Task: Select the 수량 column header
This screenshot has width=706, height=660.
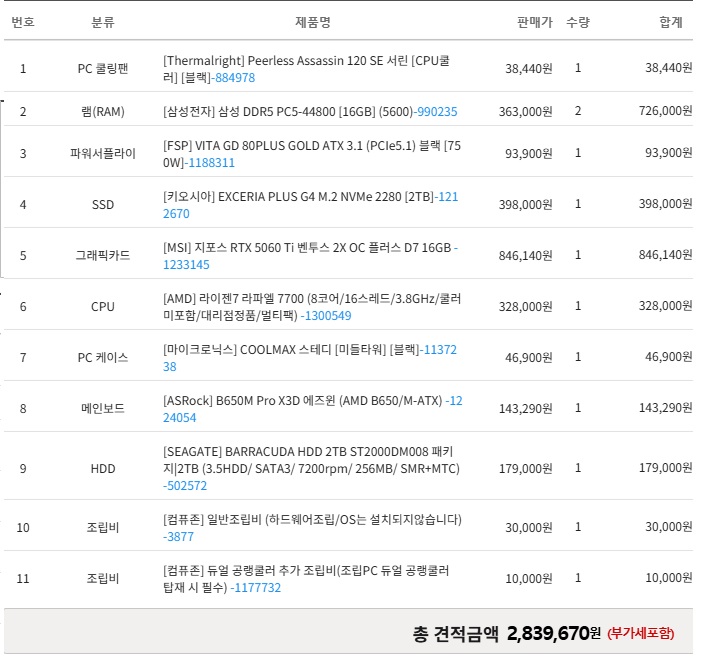Action: point(578,22)
